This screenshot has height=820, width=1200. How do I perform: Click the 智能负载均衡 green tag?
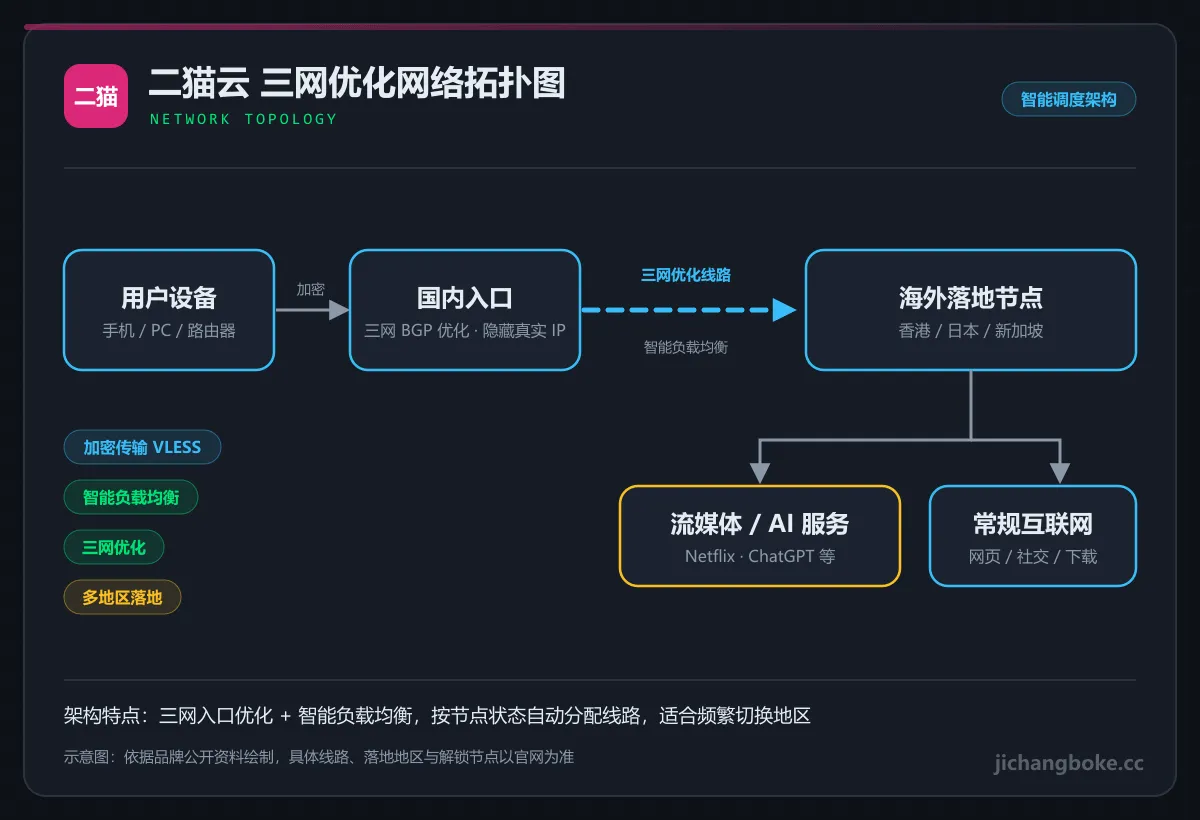[x=131, y=497]
